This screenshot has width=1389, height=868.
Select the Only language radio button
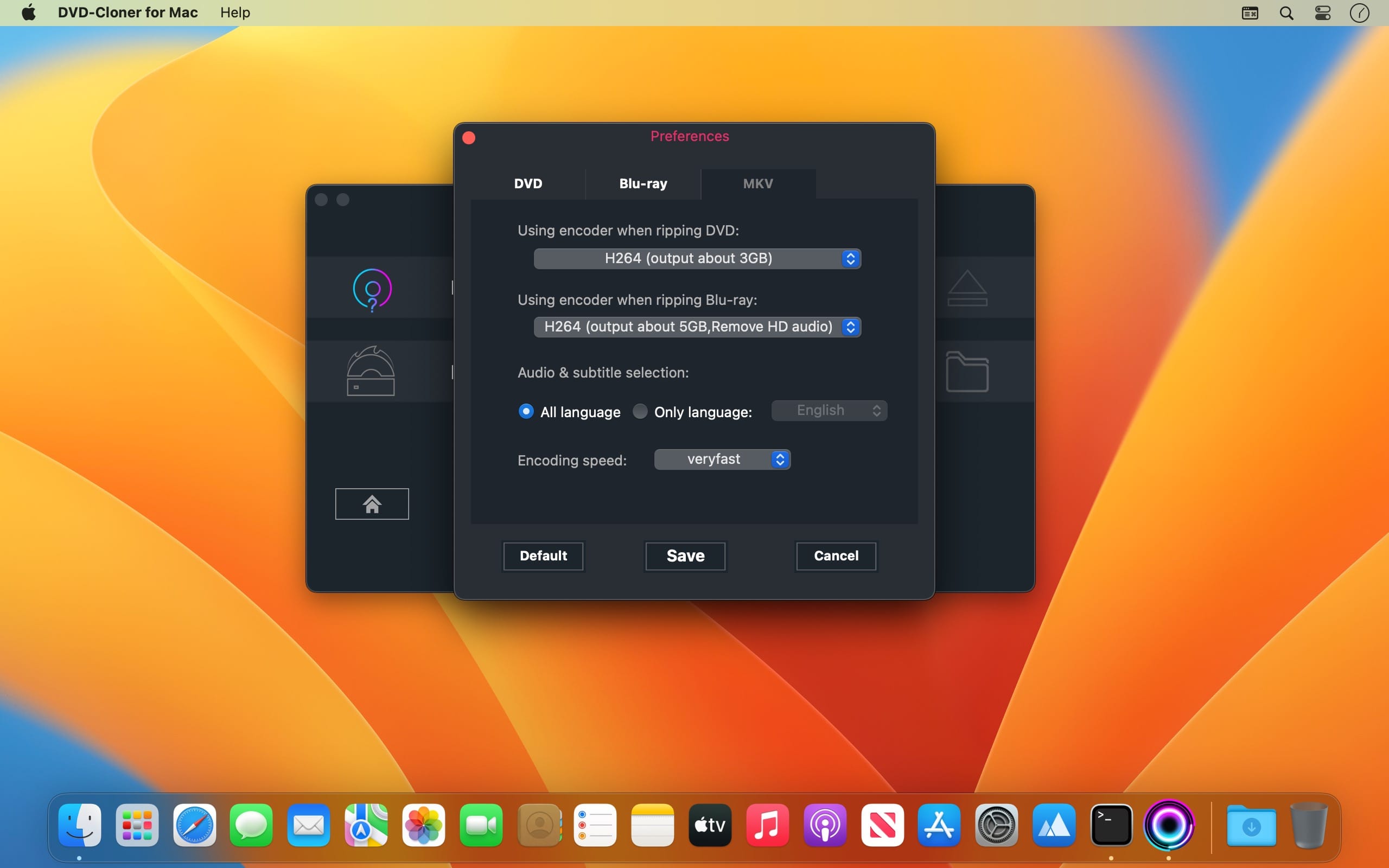[640, 412]
